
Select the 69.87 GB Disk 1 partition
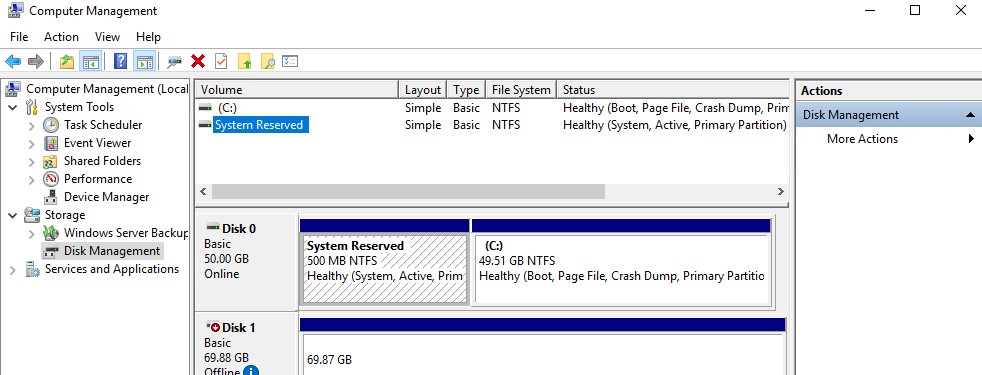[542, 354]
